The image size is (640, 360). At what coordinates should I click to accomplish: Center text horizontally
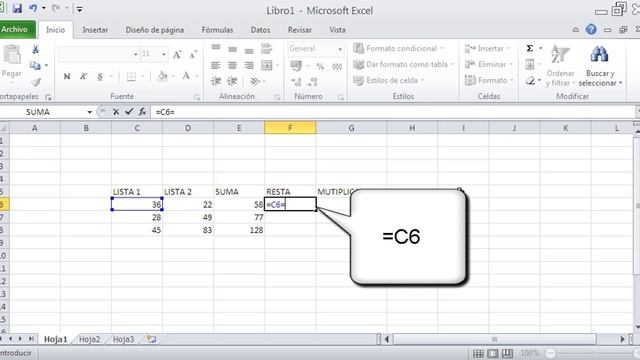tap(232, 65)
